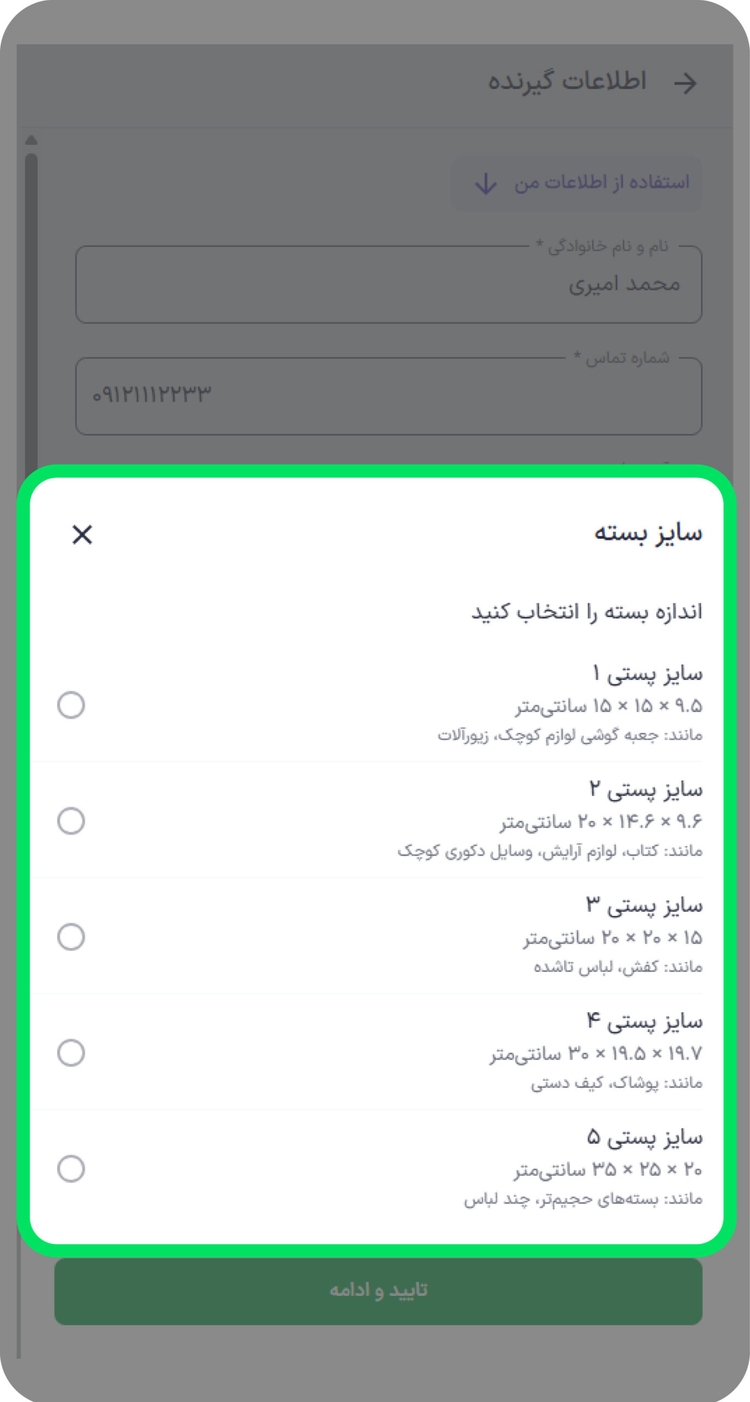Click the اطلاعات گیرنده page title
This screenshot has width=750, height=1402.
567,82
